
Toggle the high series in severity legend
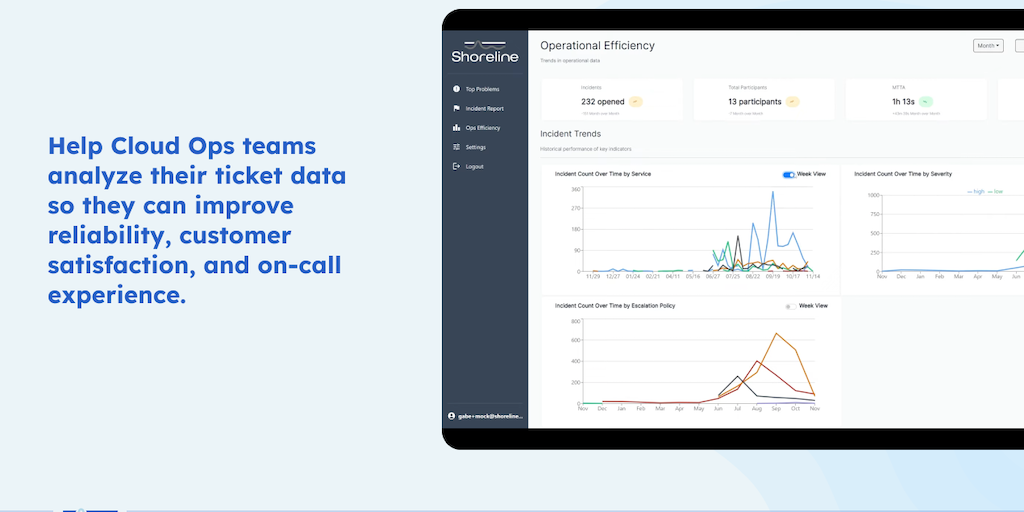pyautogui.click(x=976, y=191)
